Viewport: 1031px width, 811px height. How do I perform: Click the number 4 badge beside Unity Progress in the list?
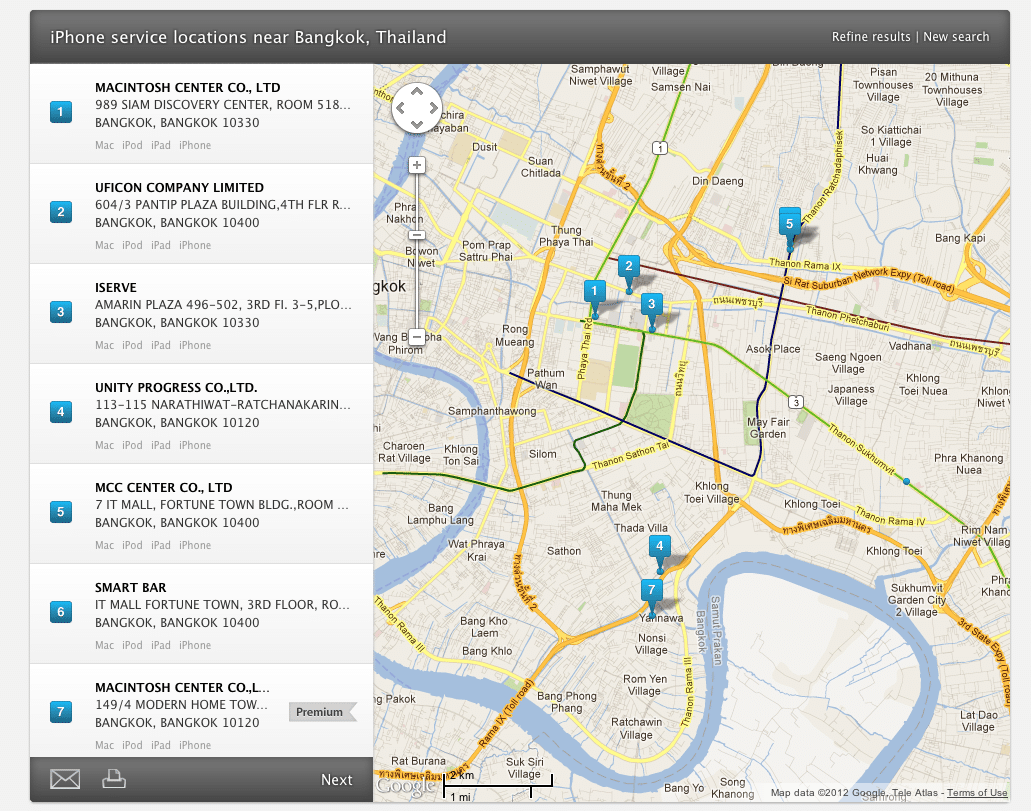point(60,412)
